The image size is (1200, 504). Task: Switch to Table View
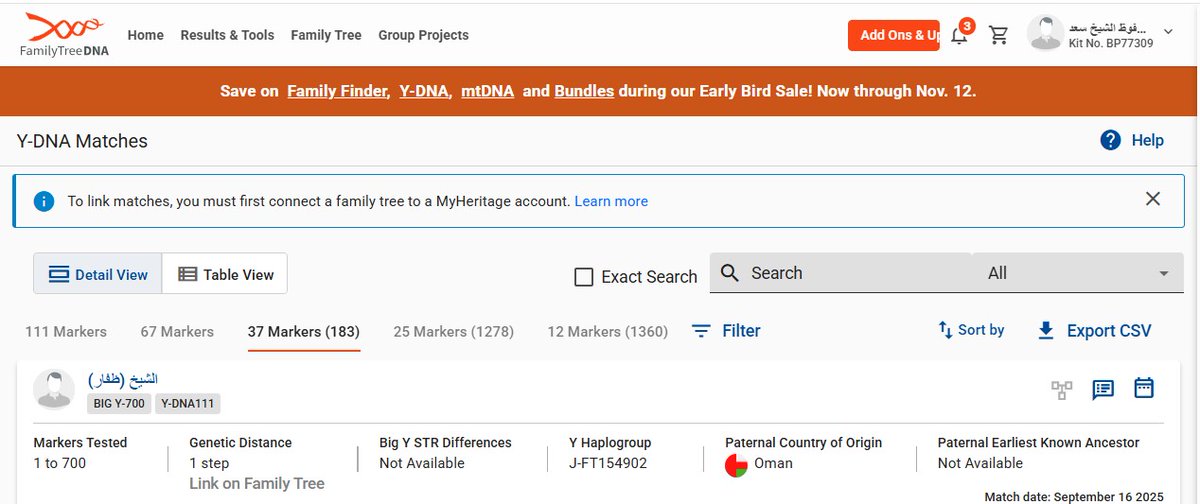(225, 274)
